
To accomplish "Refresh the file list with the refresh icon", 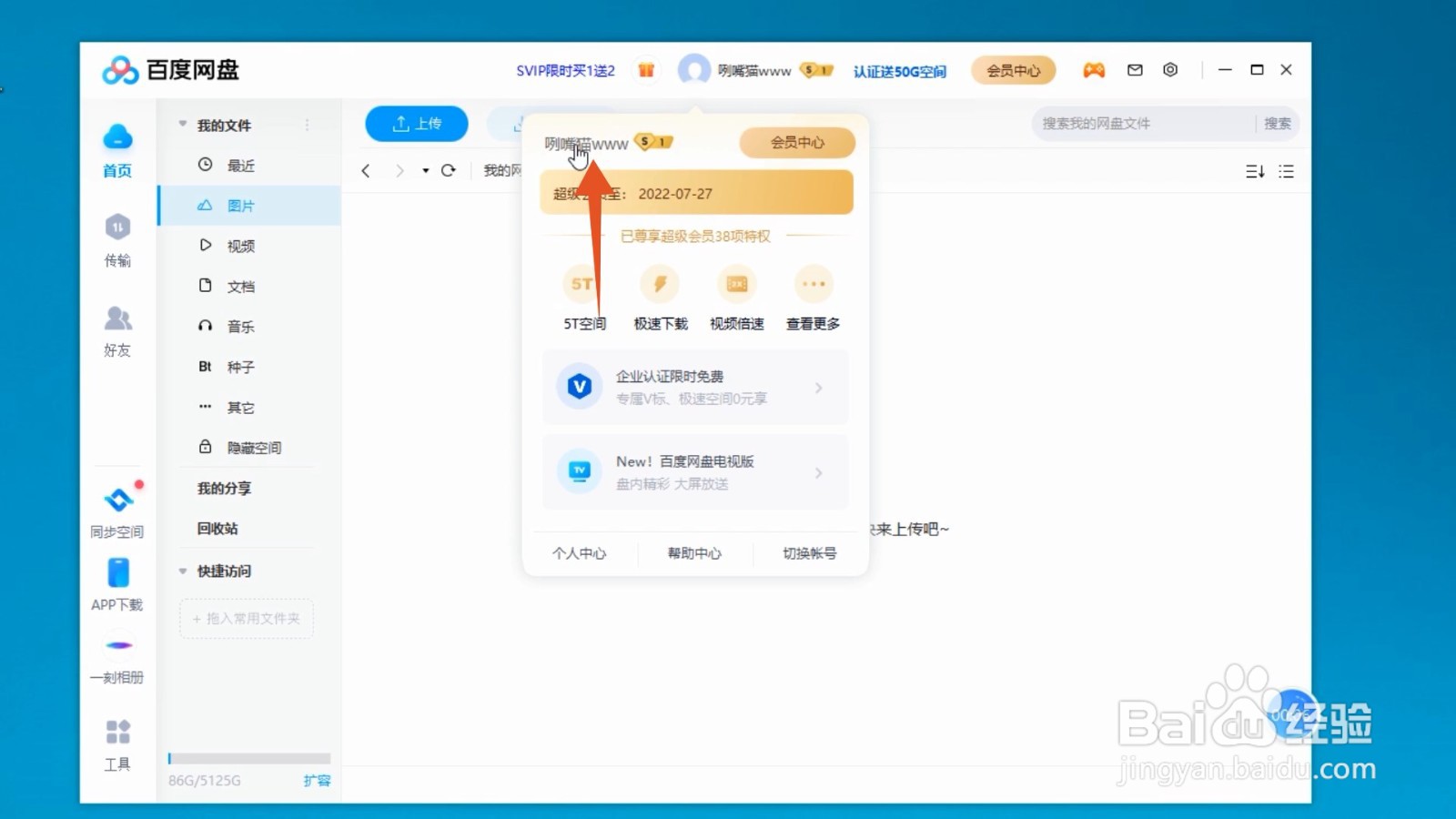I will (x=448, y=170).
